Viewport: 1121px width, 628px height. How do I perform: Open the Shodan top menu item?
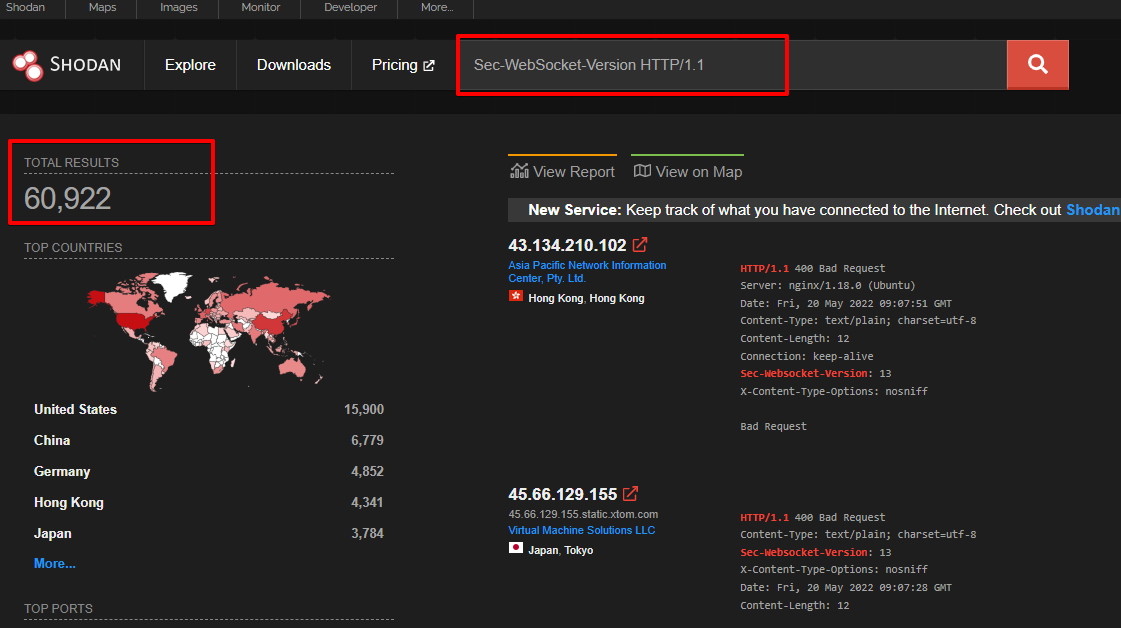(25, 7)
